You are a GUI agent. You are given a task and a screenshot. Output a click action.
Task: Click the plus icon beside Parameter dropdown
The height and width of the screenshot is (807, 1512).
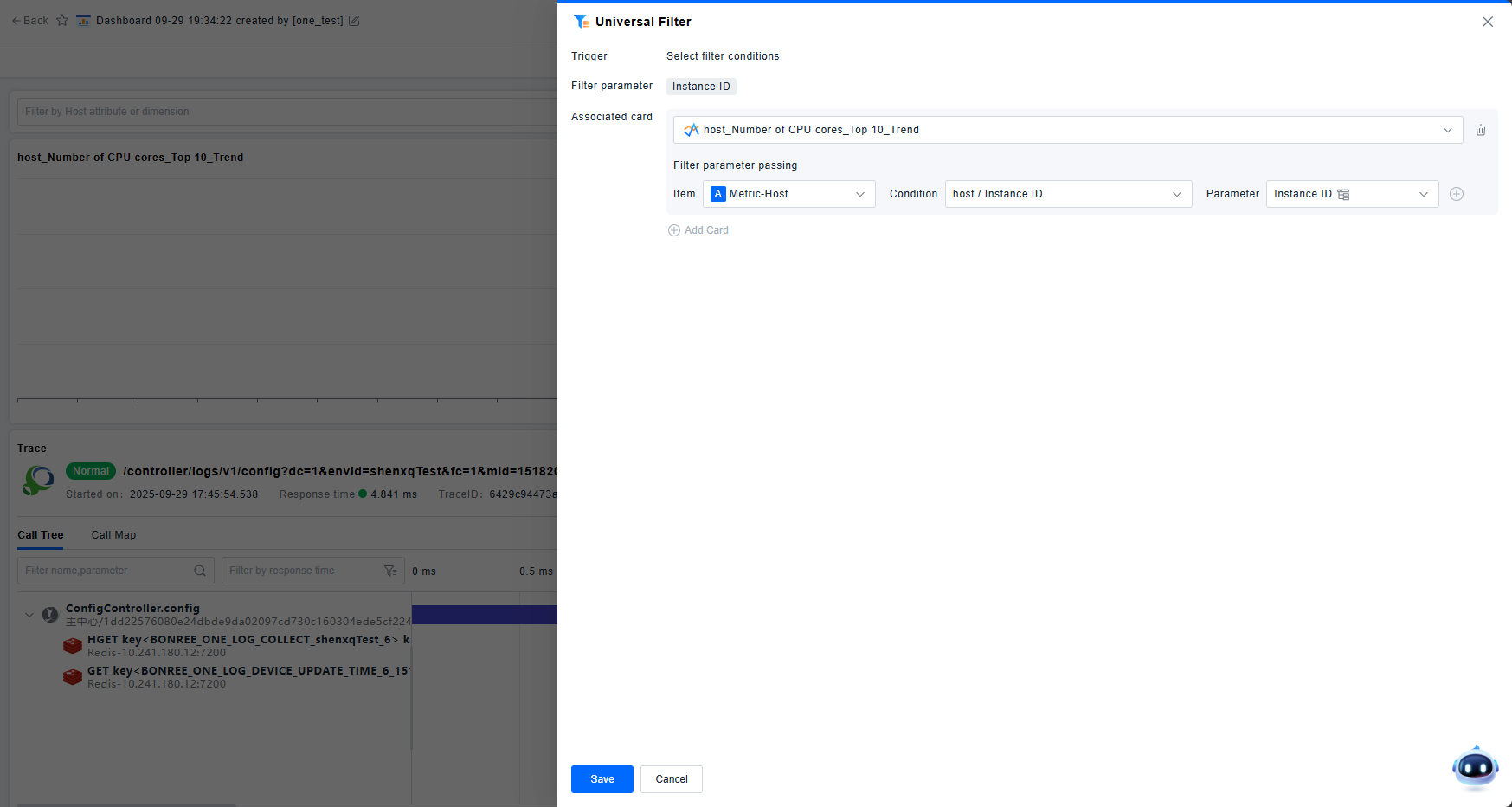(x=1457, y=194)
